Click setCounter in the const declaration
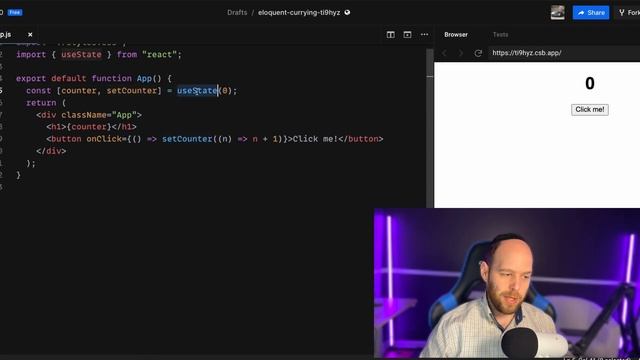 (x=132, y=91)
